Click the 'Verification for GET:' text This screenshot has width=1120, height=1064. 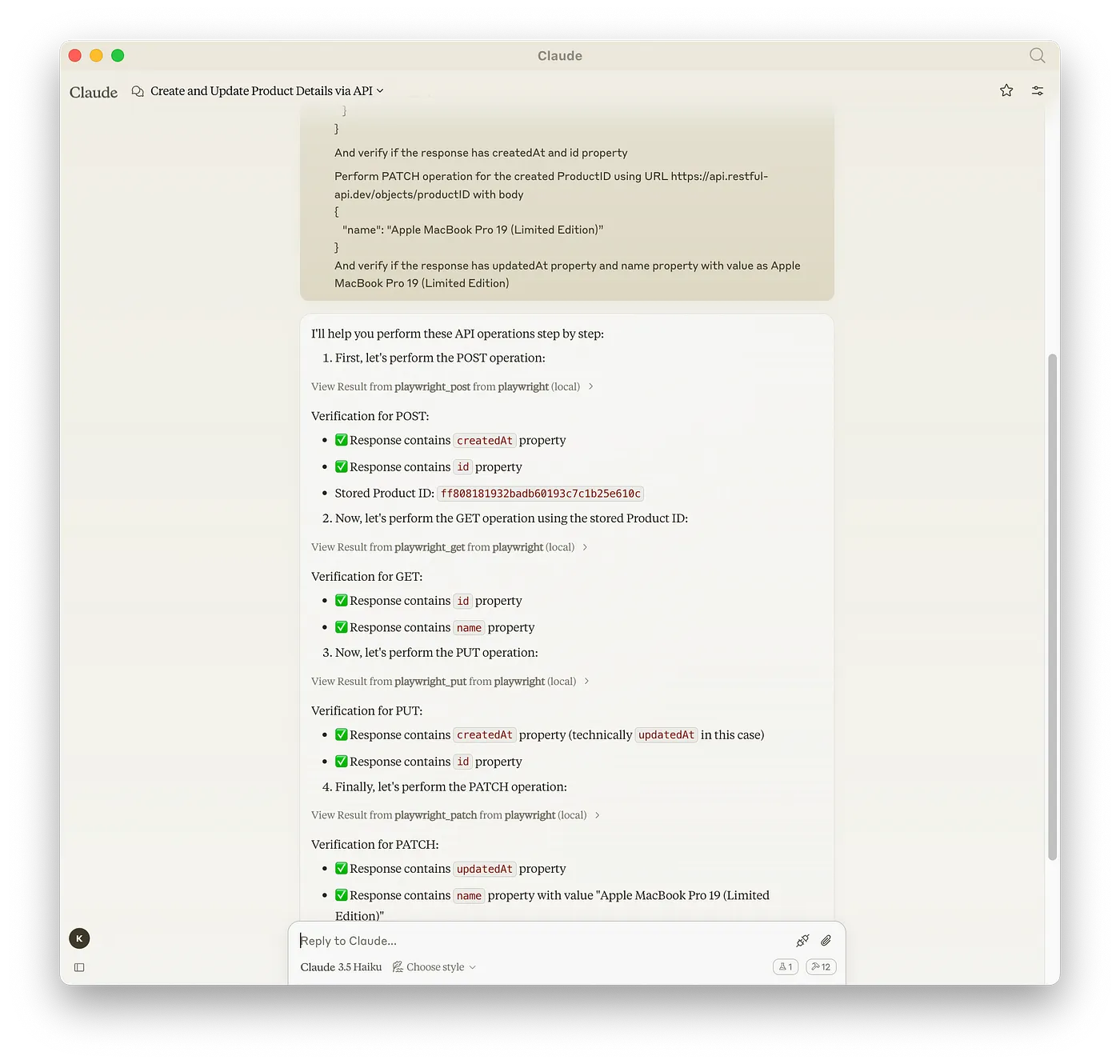[x=366, y=577]
